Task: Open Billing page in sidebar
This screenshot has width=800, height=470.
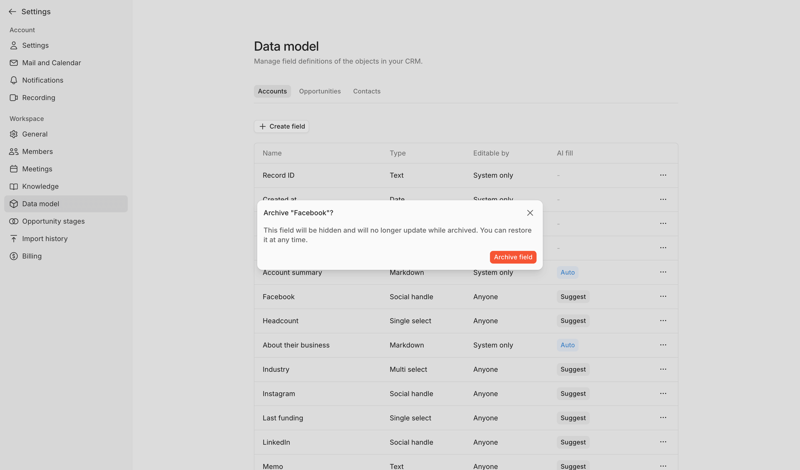Action: pos(32,256)
